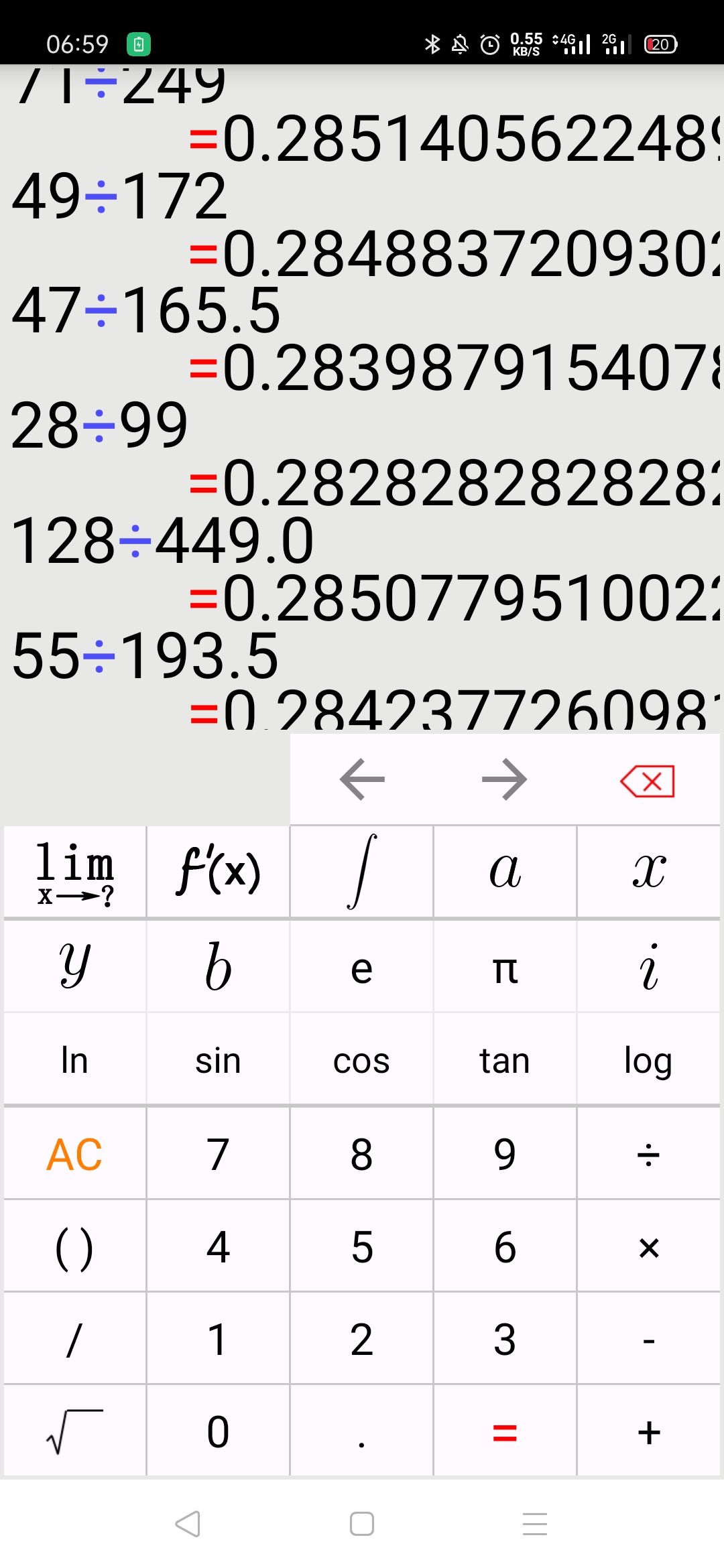This screenshot has width=724, height=1568.
Task: Move cursor left with the left arrow
Action: [x=362, y=779]
